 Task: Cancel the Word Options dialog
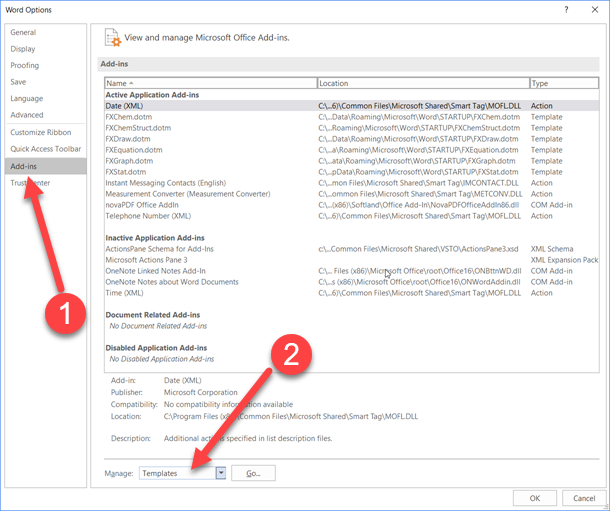click(x=584, y=498)
